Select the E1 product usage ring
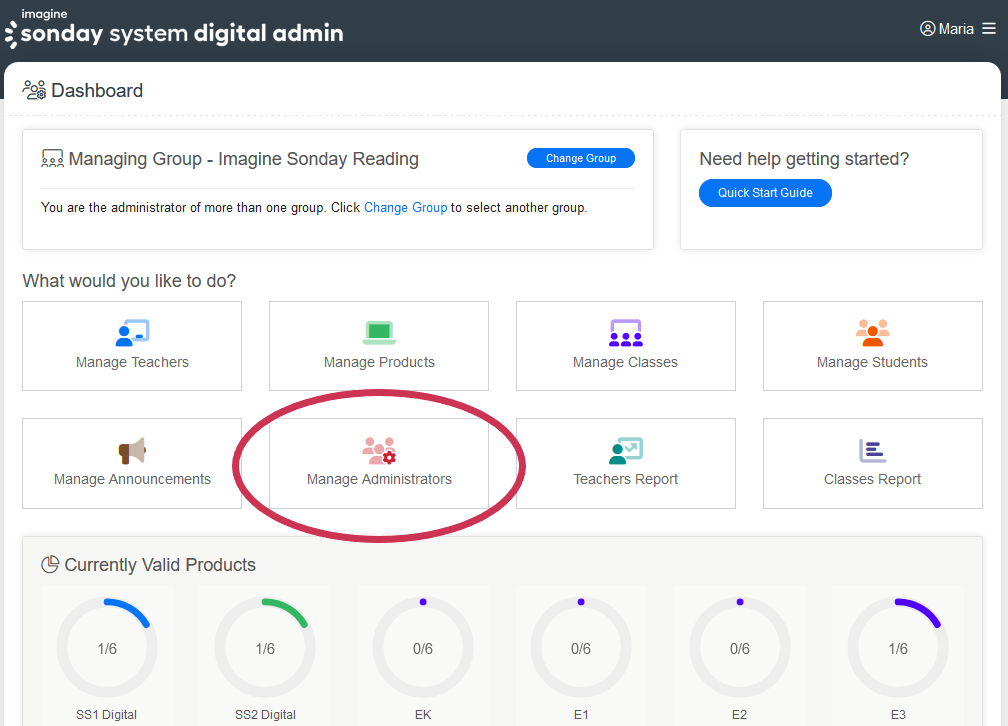 tap(581, 648)
